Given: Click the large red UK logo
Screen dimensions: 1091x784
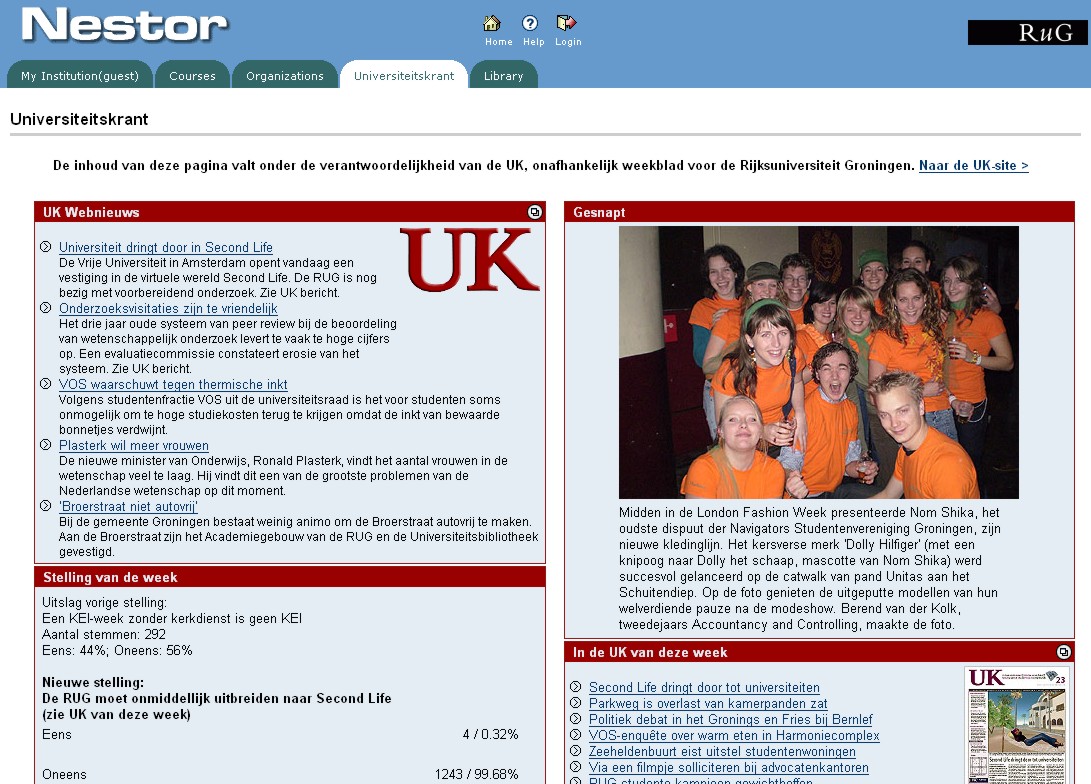Looking at the screenshot, I should (470, 259).
